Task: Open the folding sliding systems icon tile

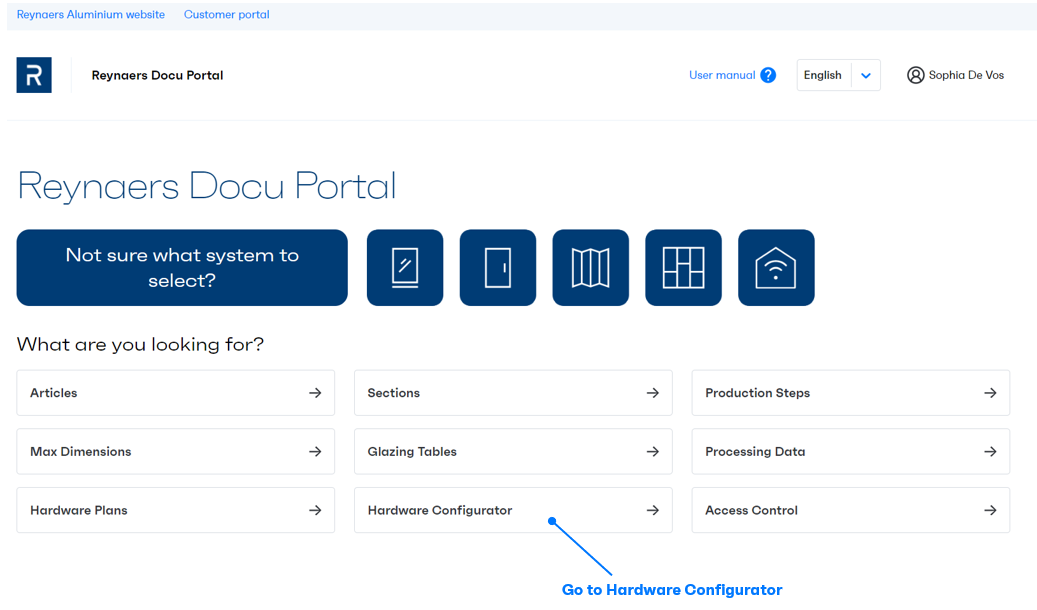Action: pyautogui.click(x=591, y=267)
